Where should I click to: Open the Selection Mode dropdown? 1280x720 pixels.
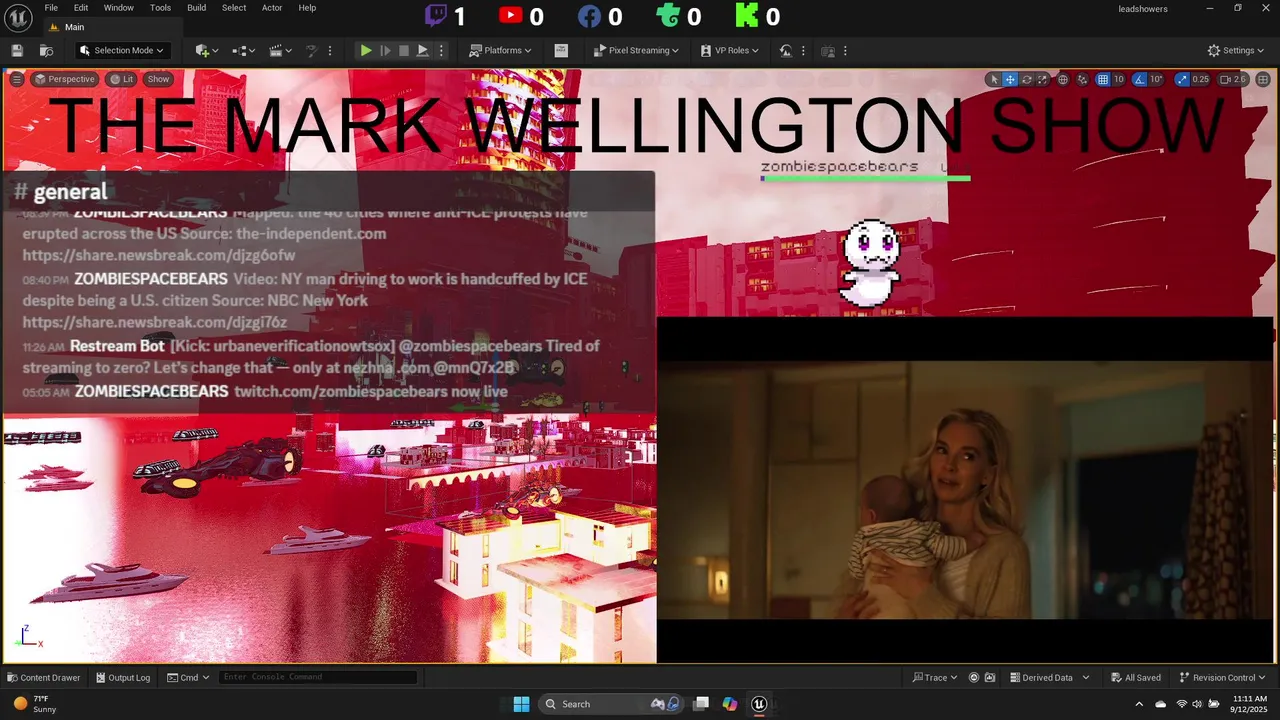(x=122, y=50)
